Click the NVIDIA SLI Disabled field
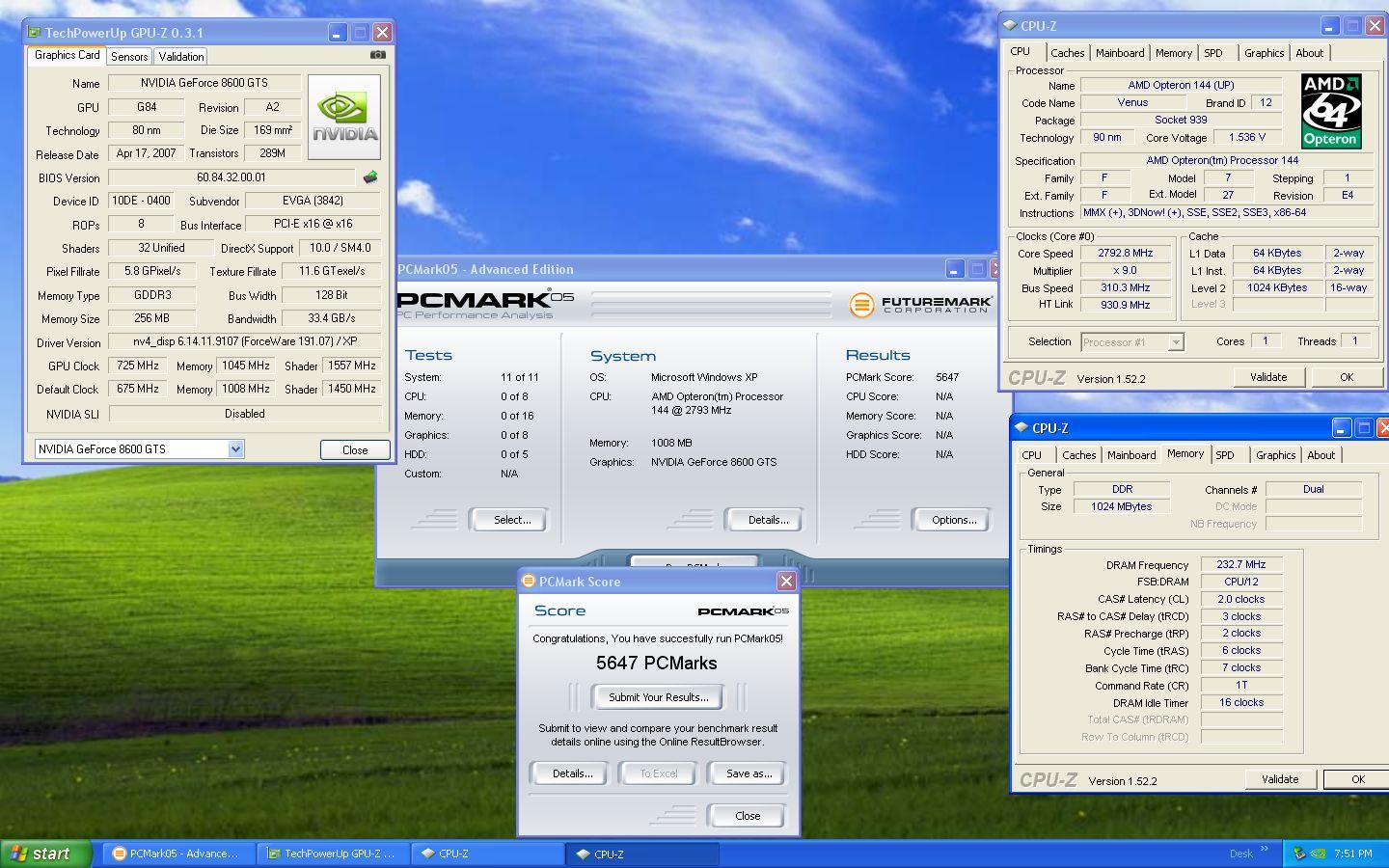This screenshot has height=868, width=1389. coord(245,413)
